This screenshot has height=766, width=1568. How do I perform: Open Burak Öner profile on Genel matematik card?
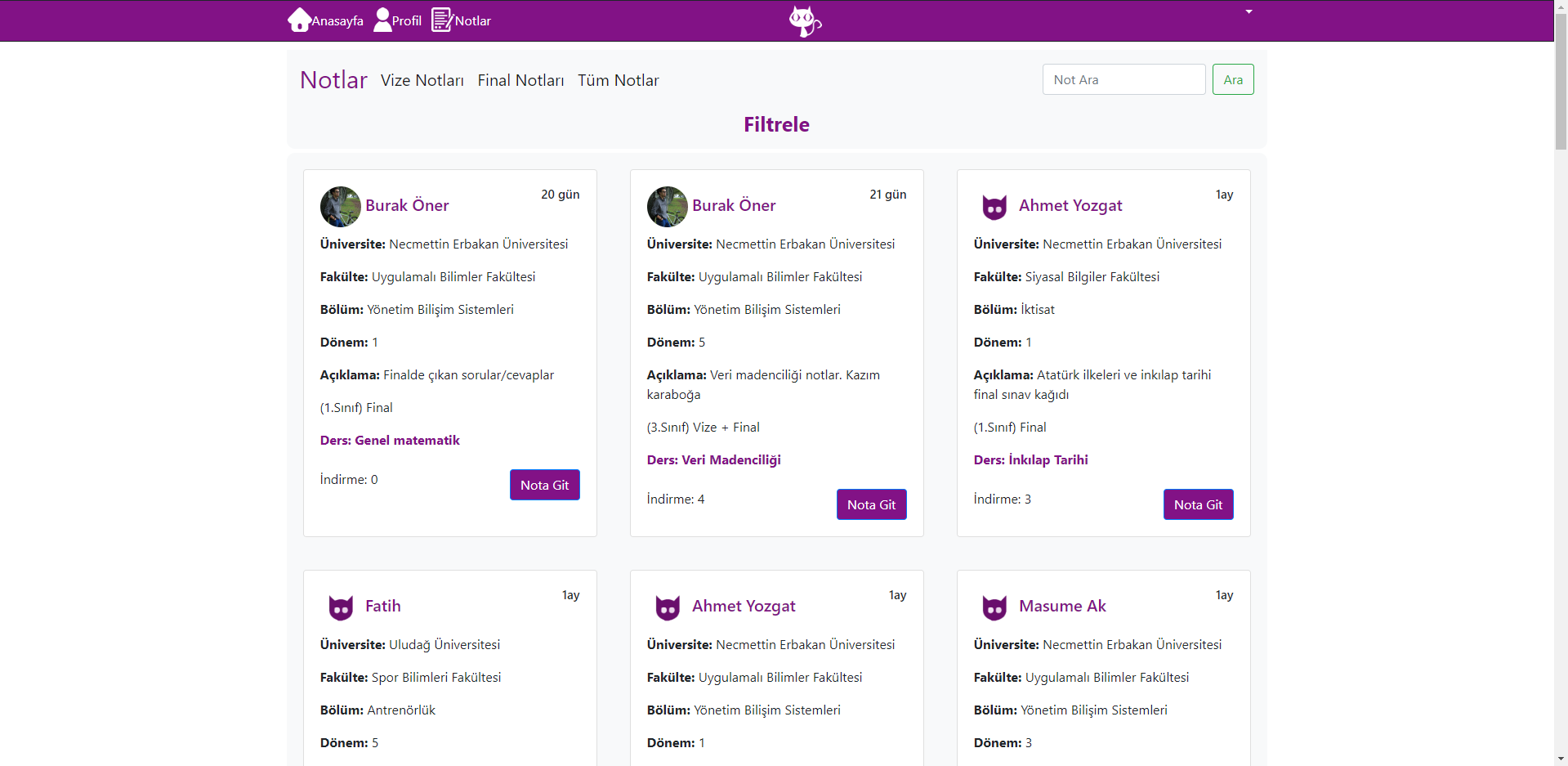tap(407, 205)
